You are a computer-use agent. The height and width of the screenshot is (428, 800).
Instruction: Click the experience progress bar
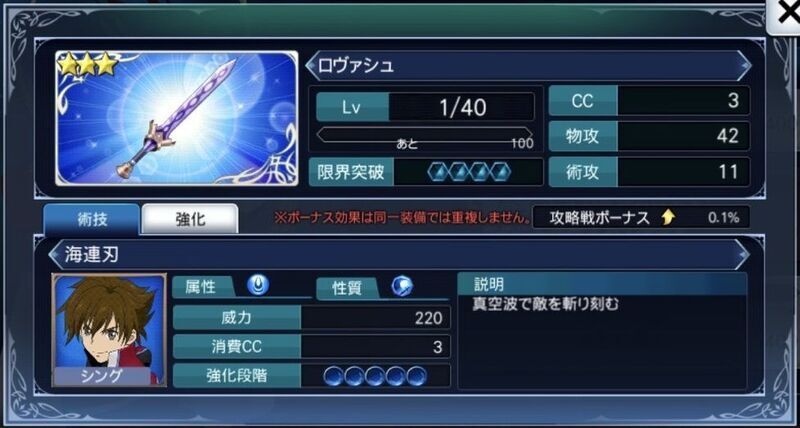424,135
